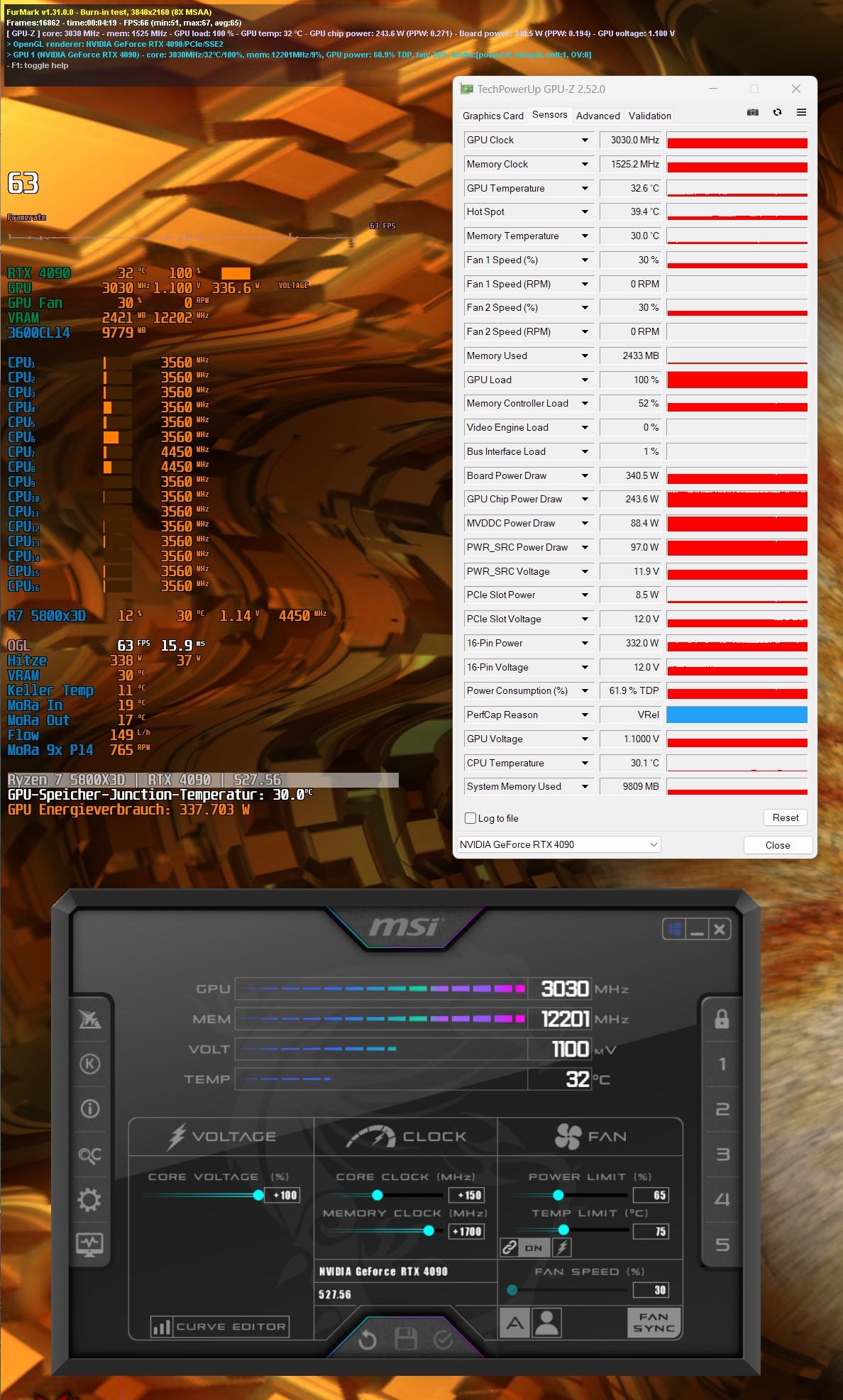
Task: Click the Afterburner reset arrow icon
Action: pos(367,1340)
